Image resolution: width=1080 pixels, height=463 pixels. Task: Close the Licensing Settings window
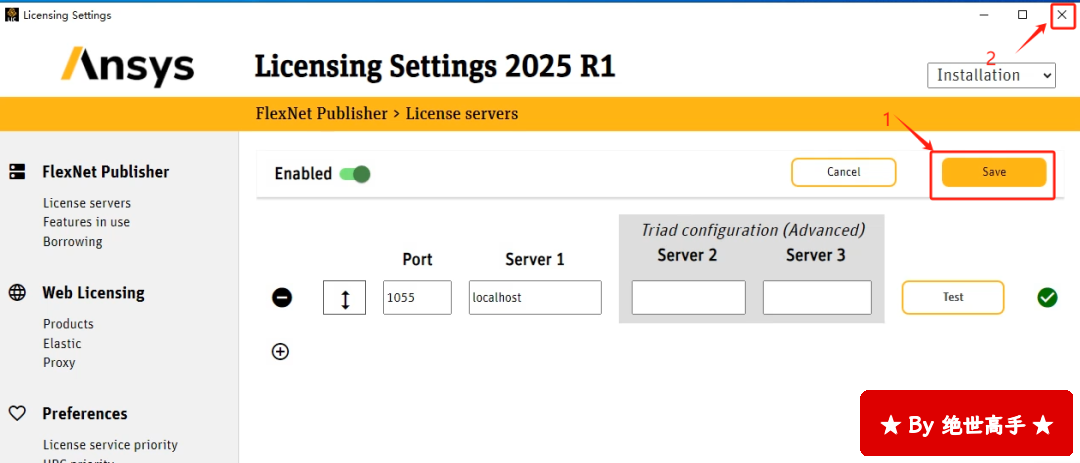(1061, 14)
